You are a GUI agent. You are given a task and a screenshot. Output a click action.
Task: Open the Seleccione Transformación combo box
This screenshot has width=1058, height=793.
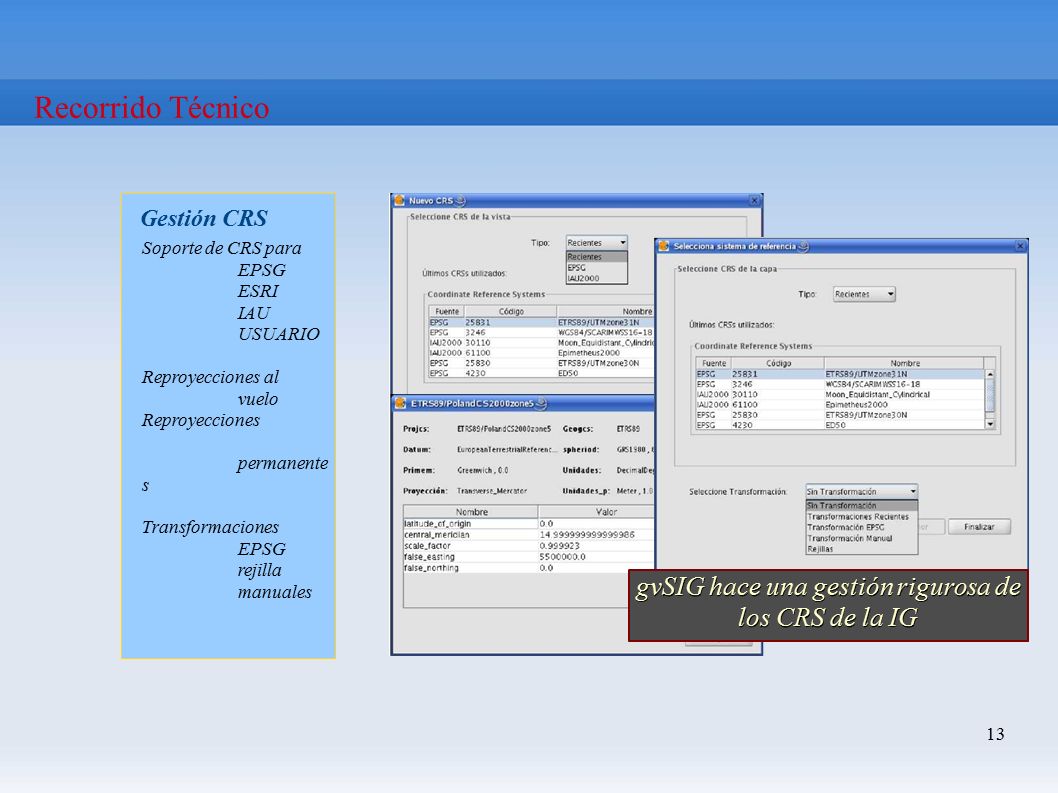[862, 491]
